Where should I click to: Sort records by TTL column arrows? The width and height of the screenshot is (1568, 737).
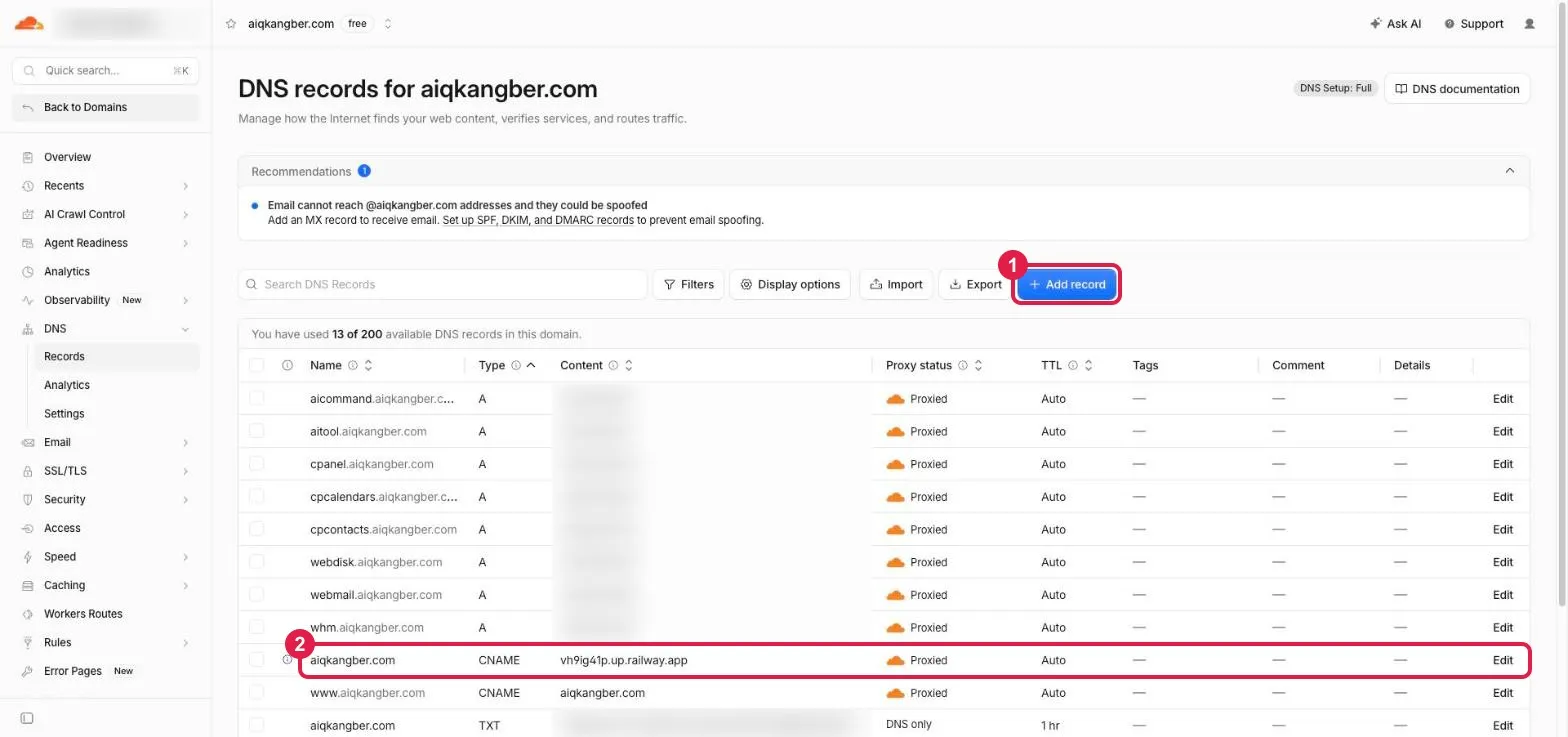(1087, 366)
